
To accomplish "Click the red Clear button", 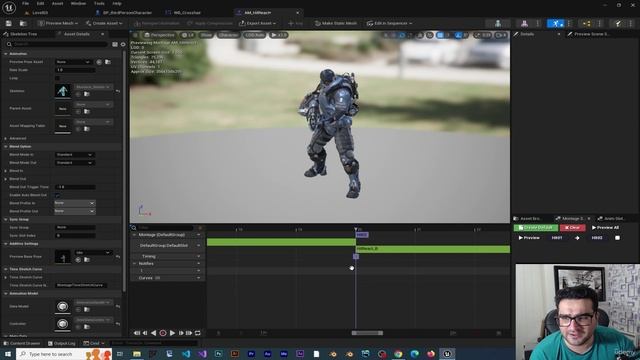I will [x=572, y=228].
